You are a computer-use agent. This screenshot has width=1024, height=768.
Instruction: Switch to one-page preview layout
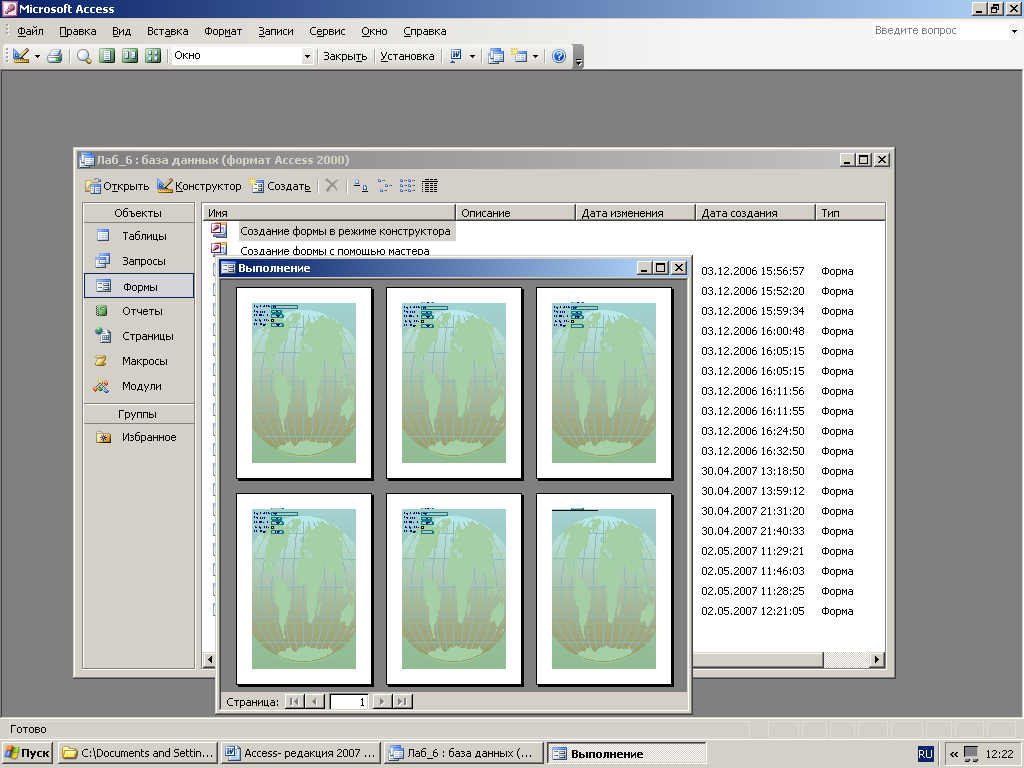pyautogui.click(x=107, y=56)
